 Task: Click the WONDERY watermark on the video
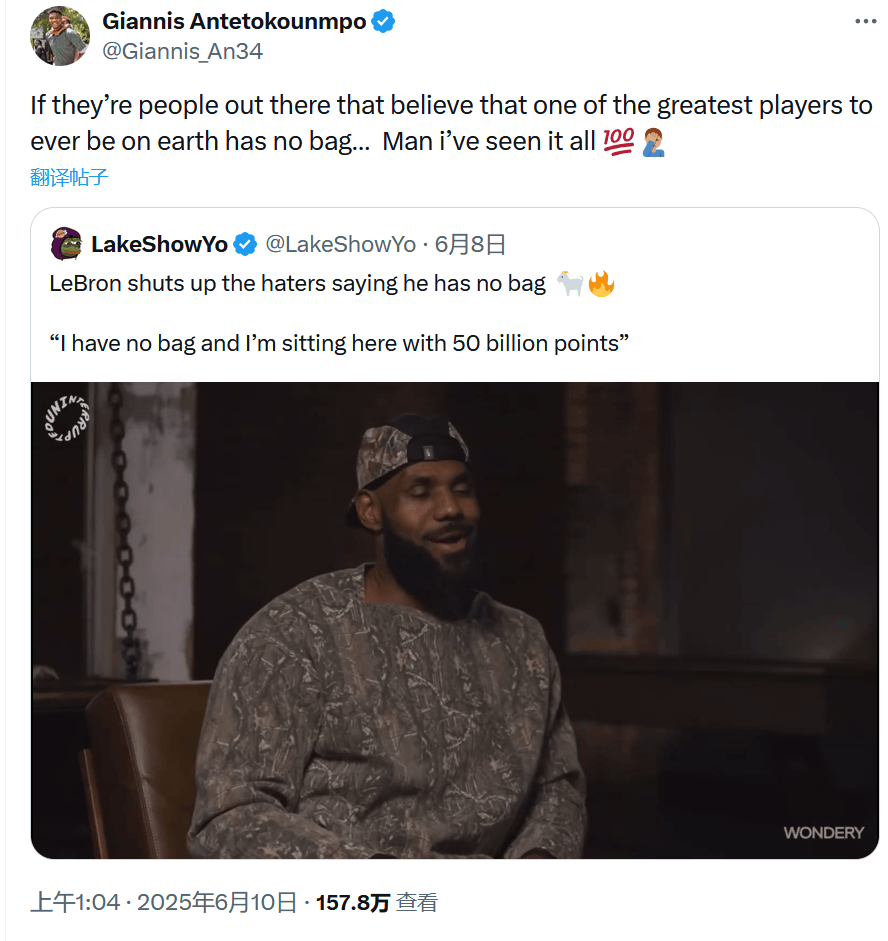[823, 832]
